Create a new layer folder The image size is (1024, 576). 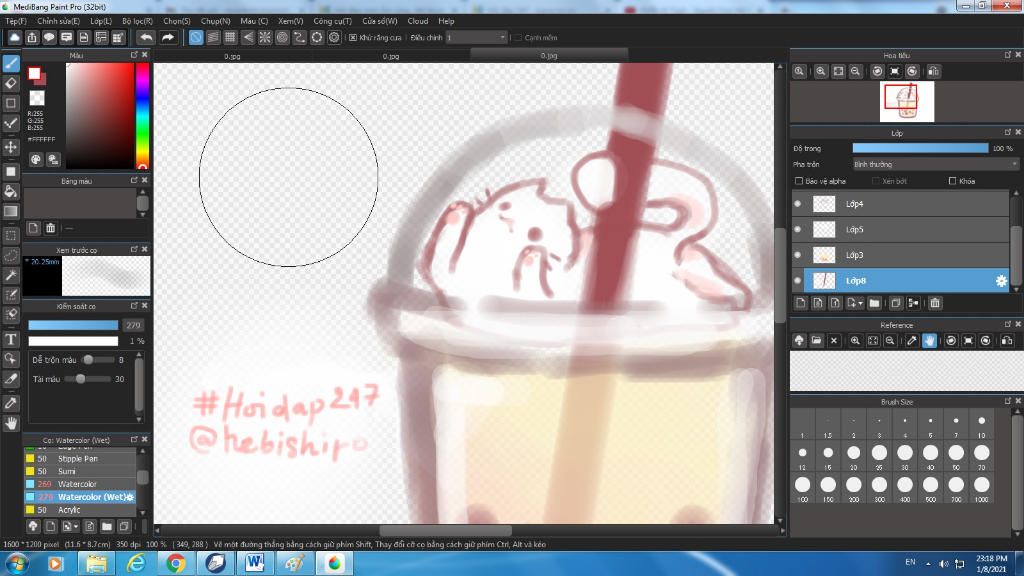tap(874, 303)
